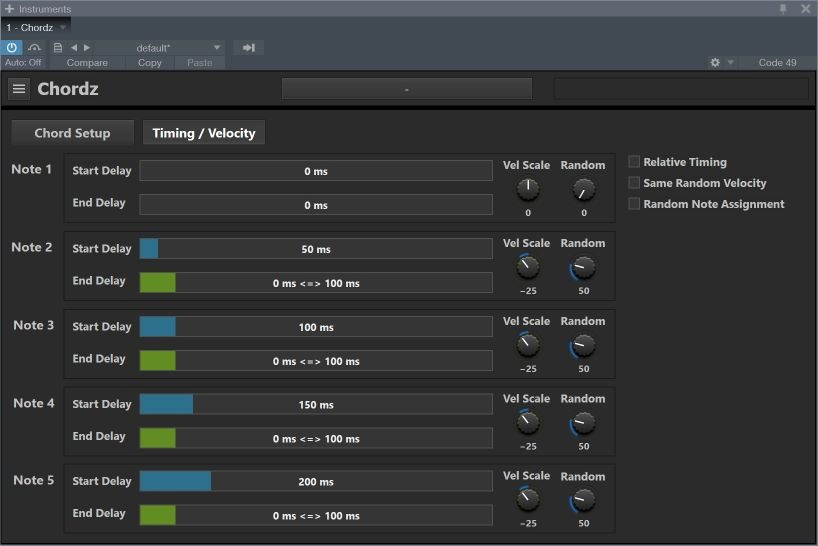Toggle the plugin power bypass button

[x=11, y=48]
